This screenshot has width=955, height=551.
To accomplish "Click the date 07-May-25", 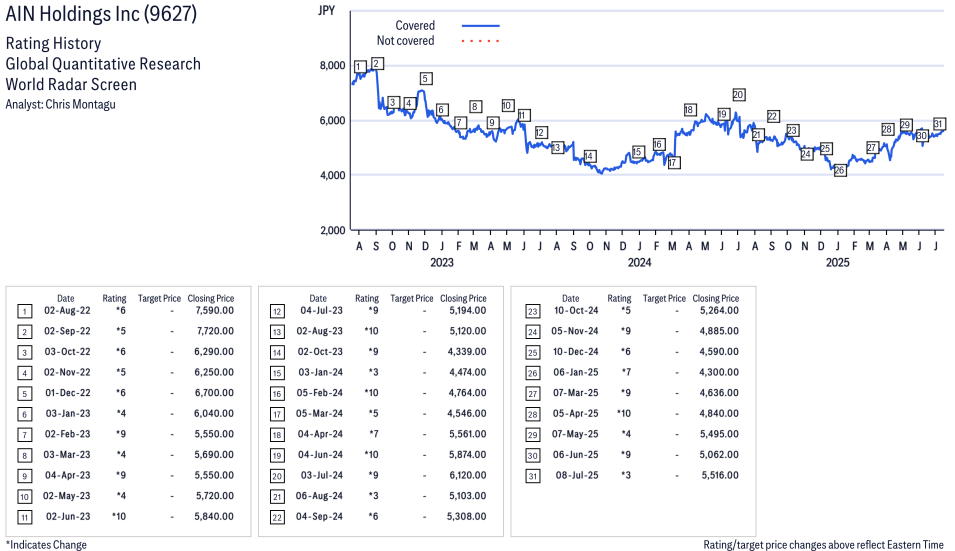I will click(x=576, y=434).
